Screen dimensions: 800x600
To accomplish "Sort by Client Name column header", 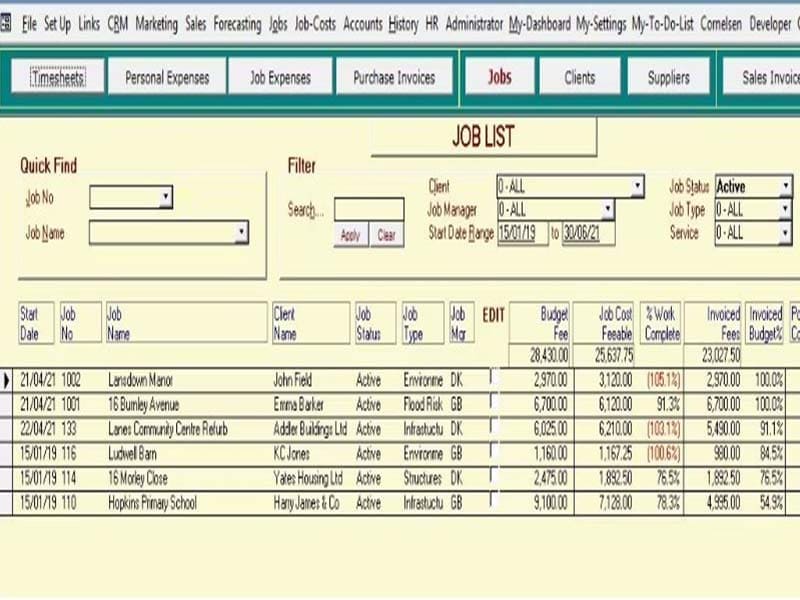I will (311, 323).
